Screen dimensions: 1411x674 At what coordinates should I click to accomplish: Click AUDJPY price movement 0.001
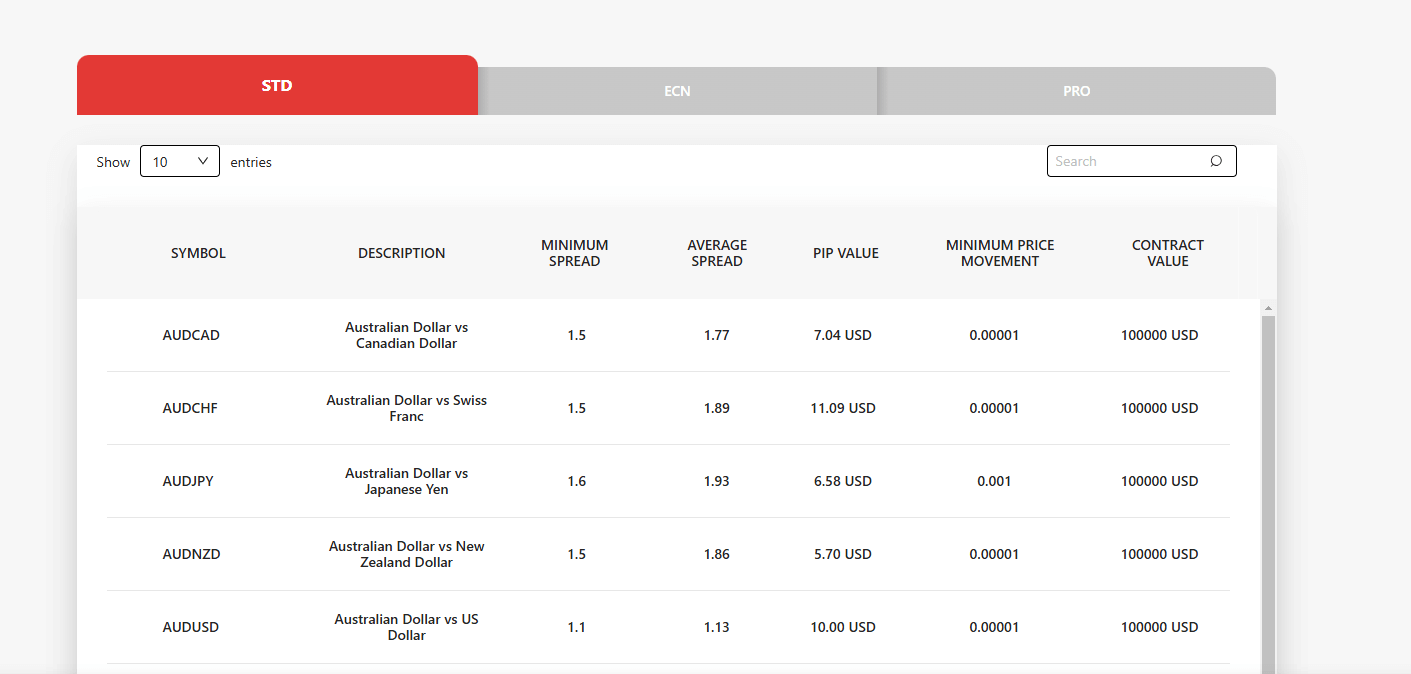(x=994, y=481)
